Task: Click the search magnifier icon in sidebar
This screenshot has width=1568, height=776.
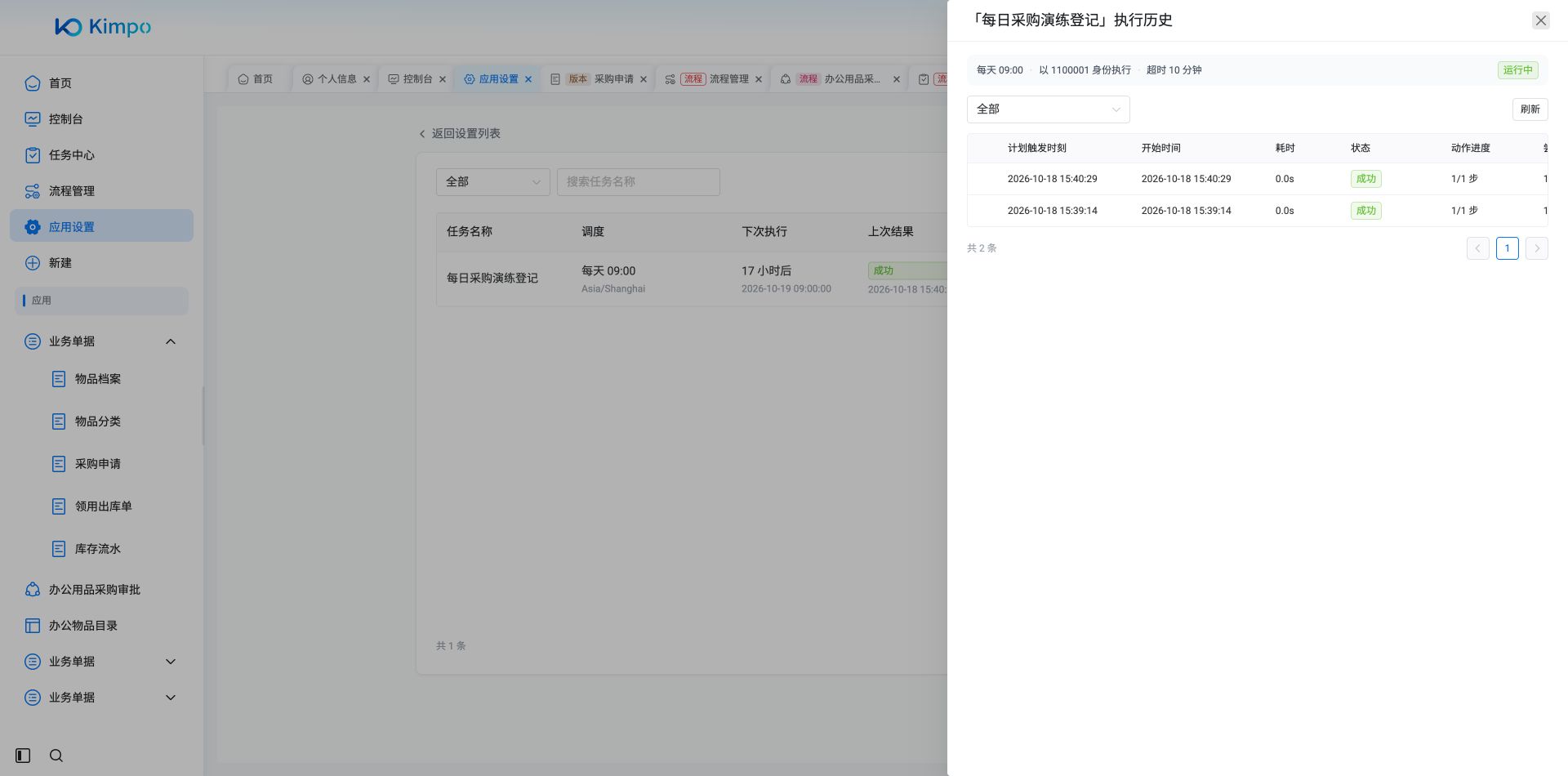Action: click(56, 756)
